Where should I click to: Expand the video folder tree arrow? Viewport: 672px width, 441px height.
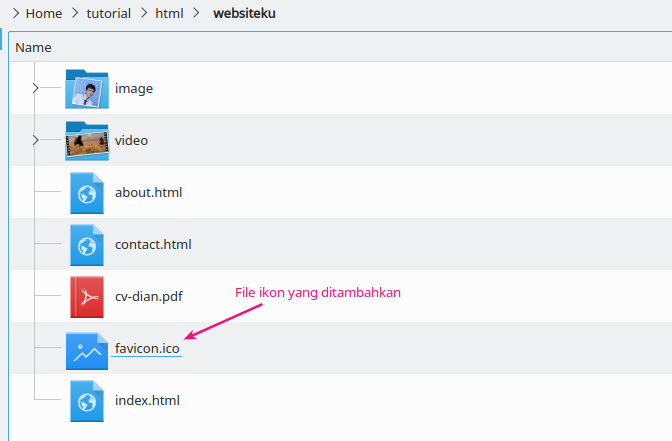click(36, 140)
